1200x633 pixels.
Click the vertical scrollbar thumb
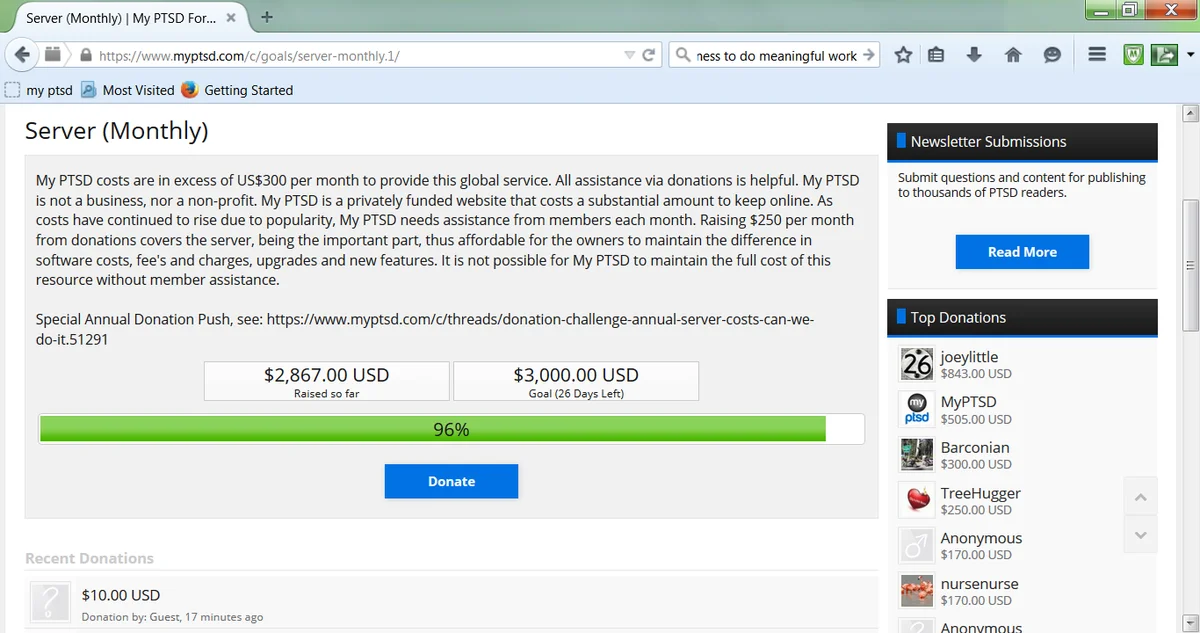[1190, 265]
